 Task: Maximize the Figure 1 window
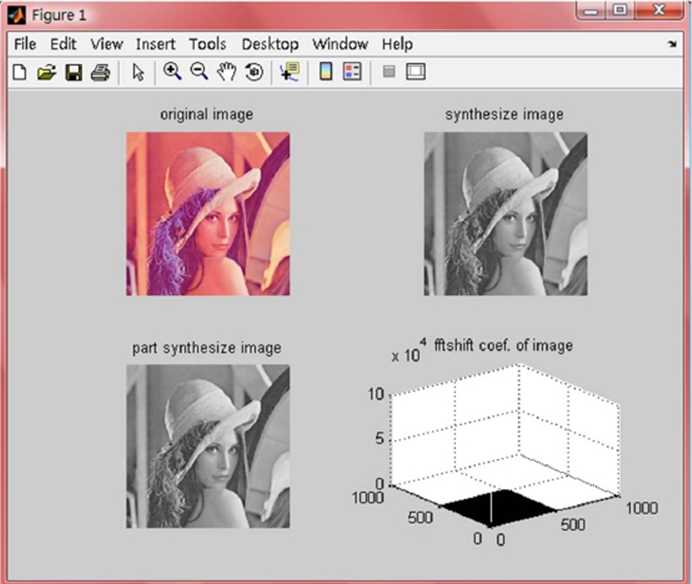[x=620, y=11]
